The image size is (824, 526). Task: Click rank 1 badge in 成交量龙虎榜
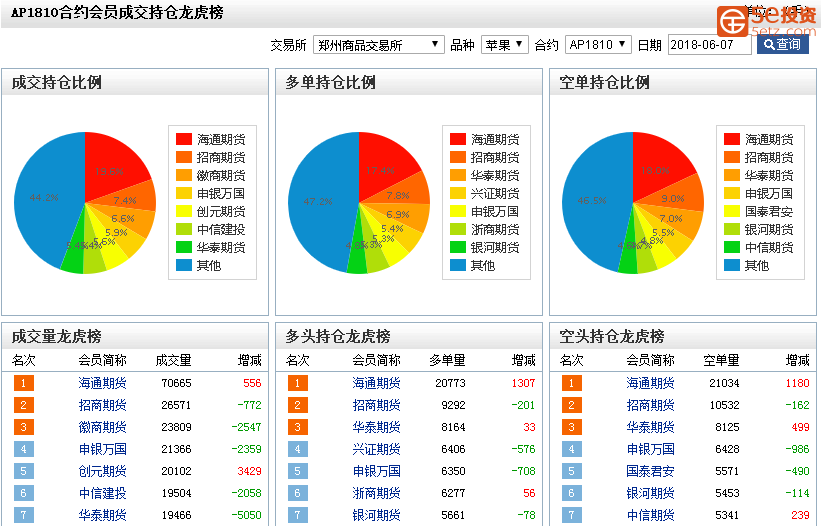(x=24, y=383)
